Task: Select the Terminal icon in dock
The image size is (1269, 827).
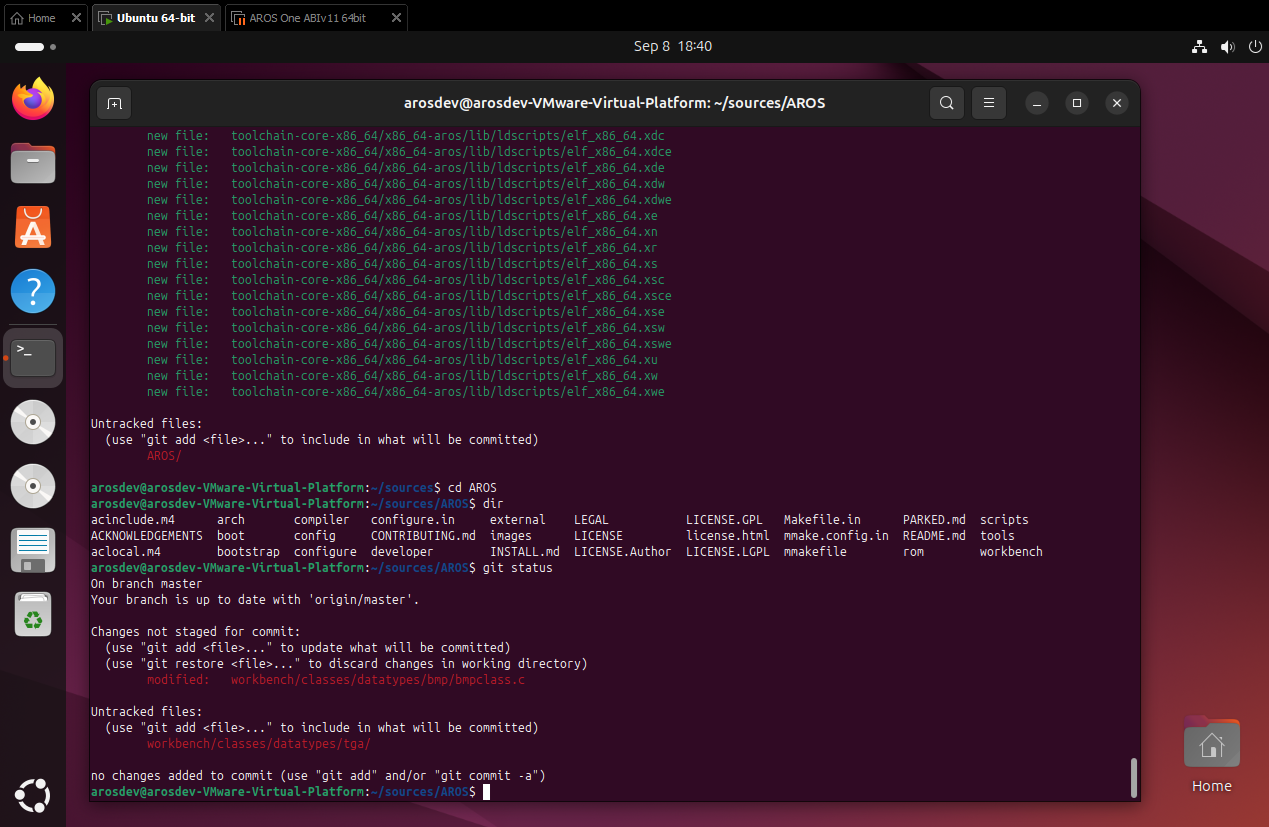Action: pyautogui.click(x=33, y=357)
